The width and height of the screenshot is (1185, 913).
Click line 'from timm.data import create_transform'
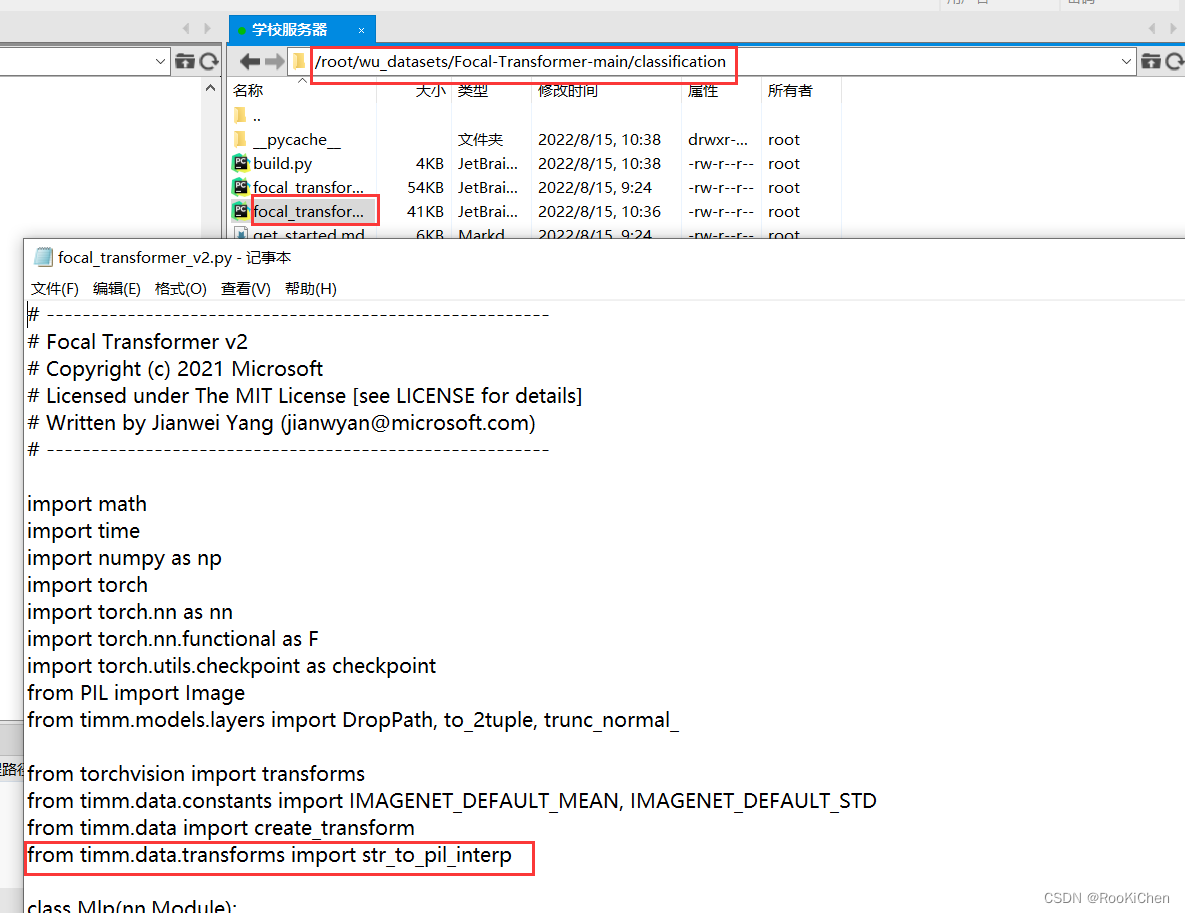(x=221, y=828)
